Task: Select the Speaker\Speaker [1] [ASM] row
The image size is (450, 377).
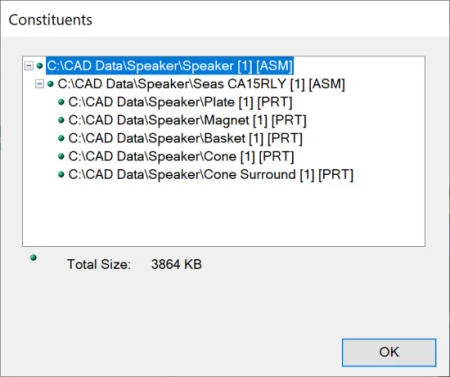Action: (170, 66)
